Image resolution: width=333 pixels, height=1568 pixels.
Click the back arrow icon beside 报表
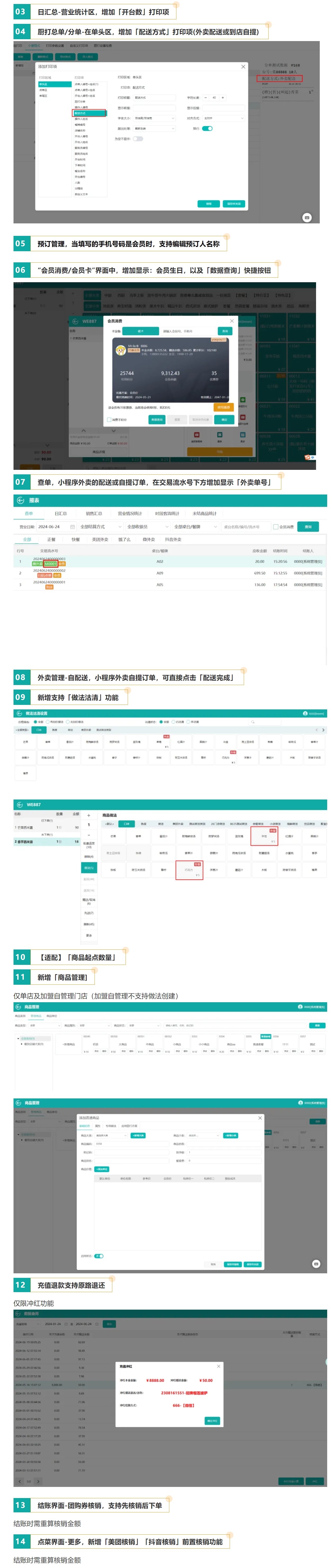[20, 500]
